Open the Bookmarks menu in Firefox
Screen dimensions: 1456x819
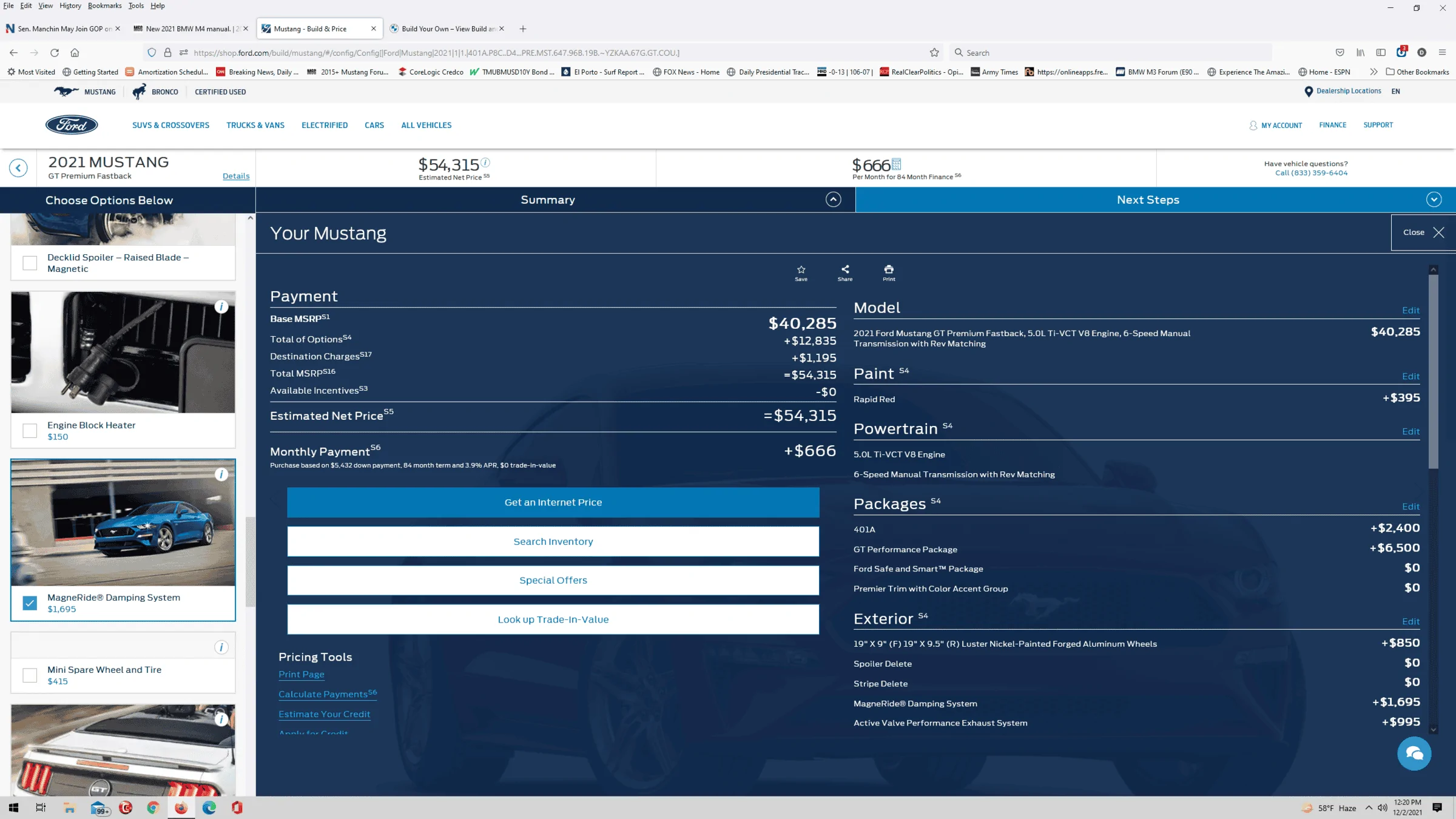click(104, 5)
